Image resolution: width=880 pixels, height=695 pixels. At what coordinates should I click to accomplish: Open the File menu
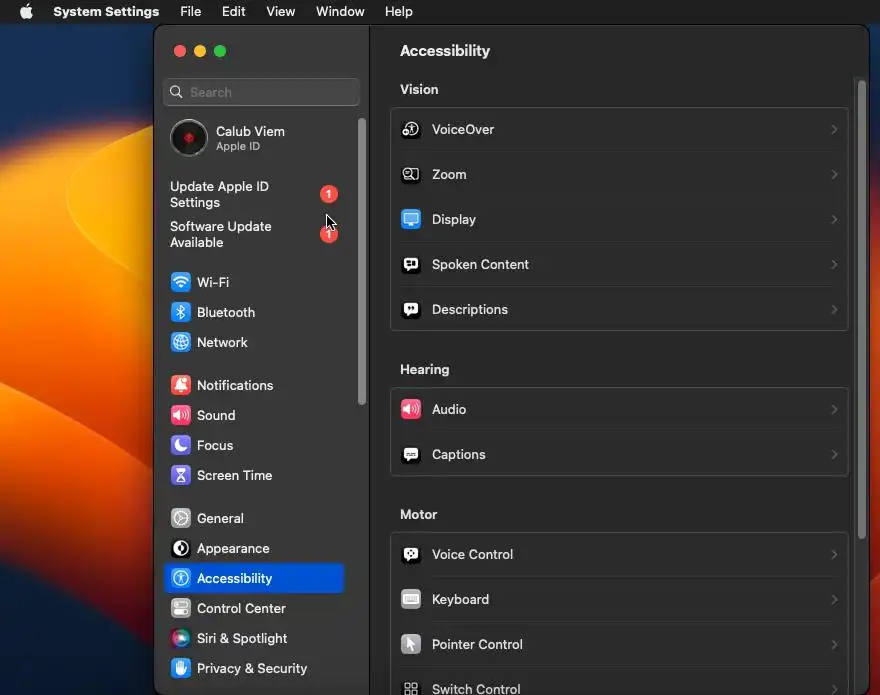pos(190,11)
